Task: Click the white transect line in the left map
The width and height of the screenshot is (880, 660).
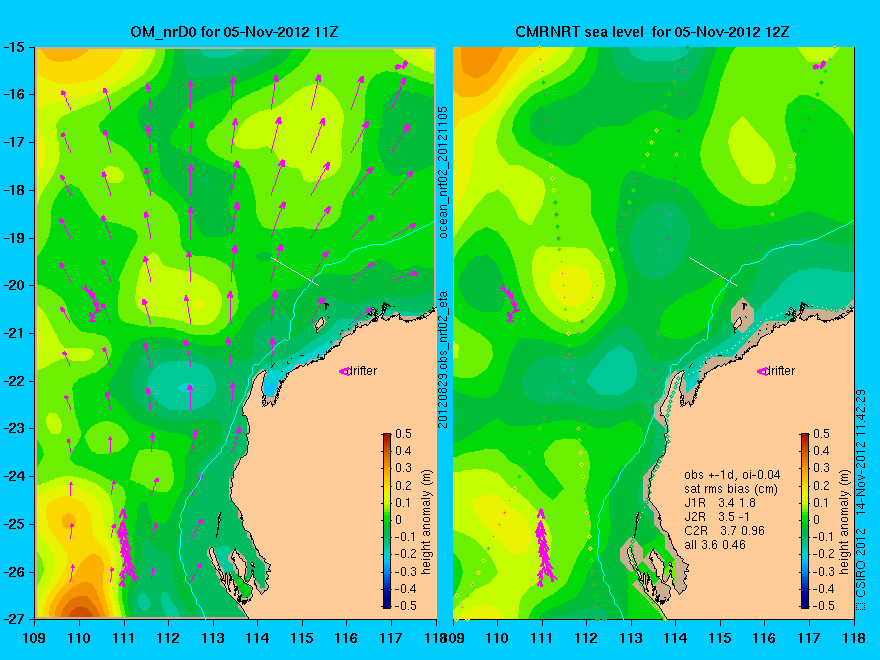Action: [x=295, y=271]
